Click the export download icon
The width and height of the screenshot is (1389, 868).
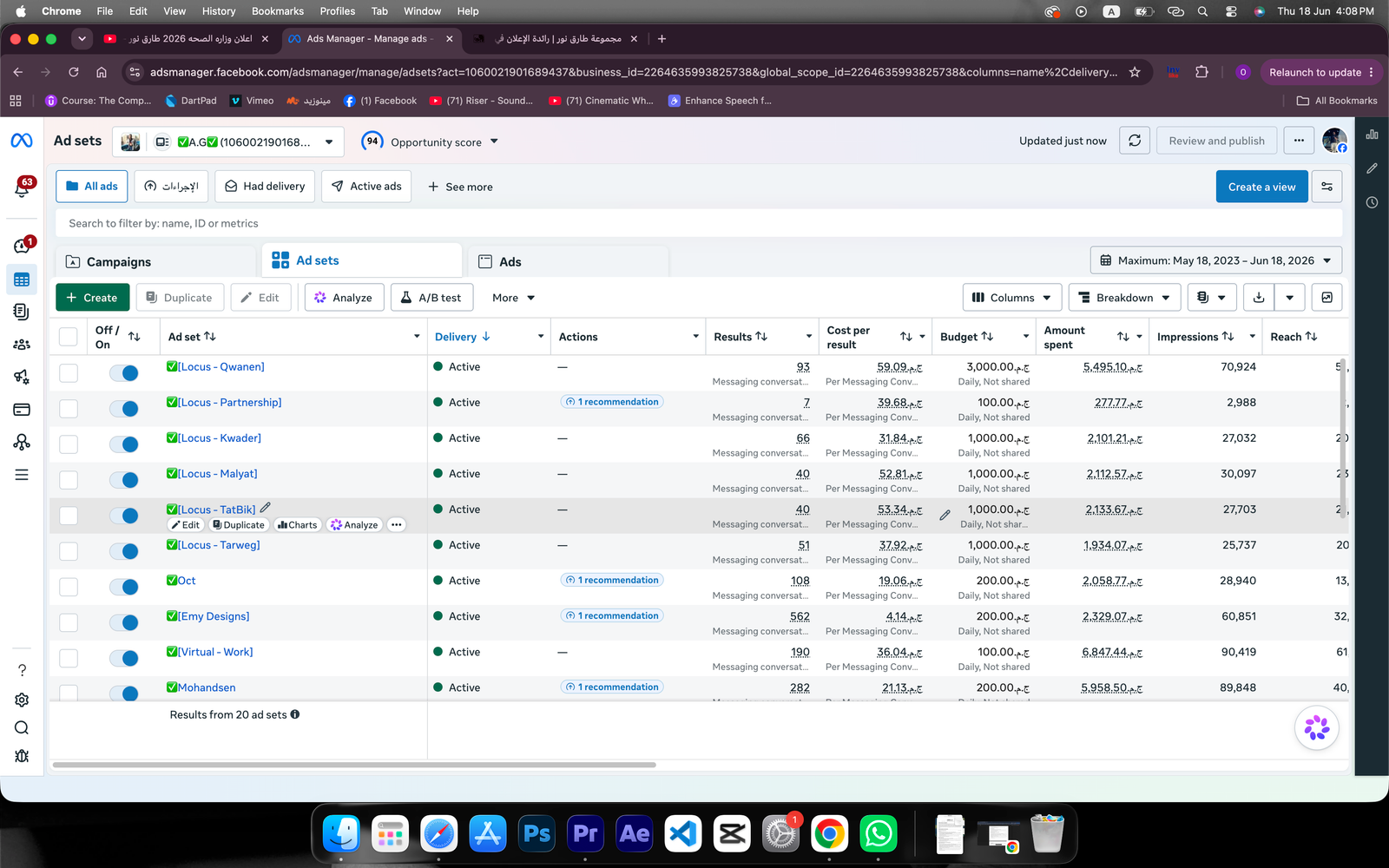pos(1259,298)
